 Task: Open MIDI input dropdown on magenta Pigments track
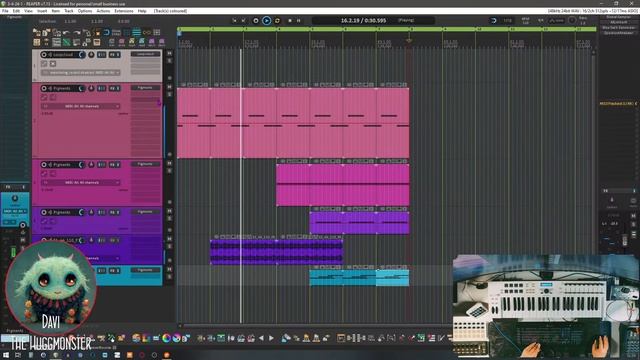click(81, 182)
